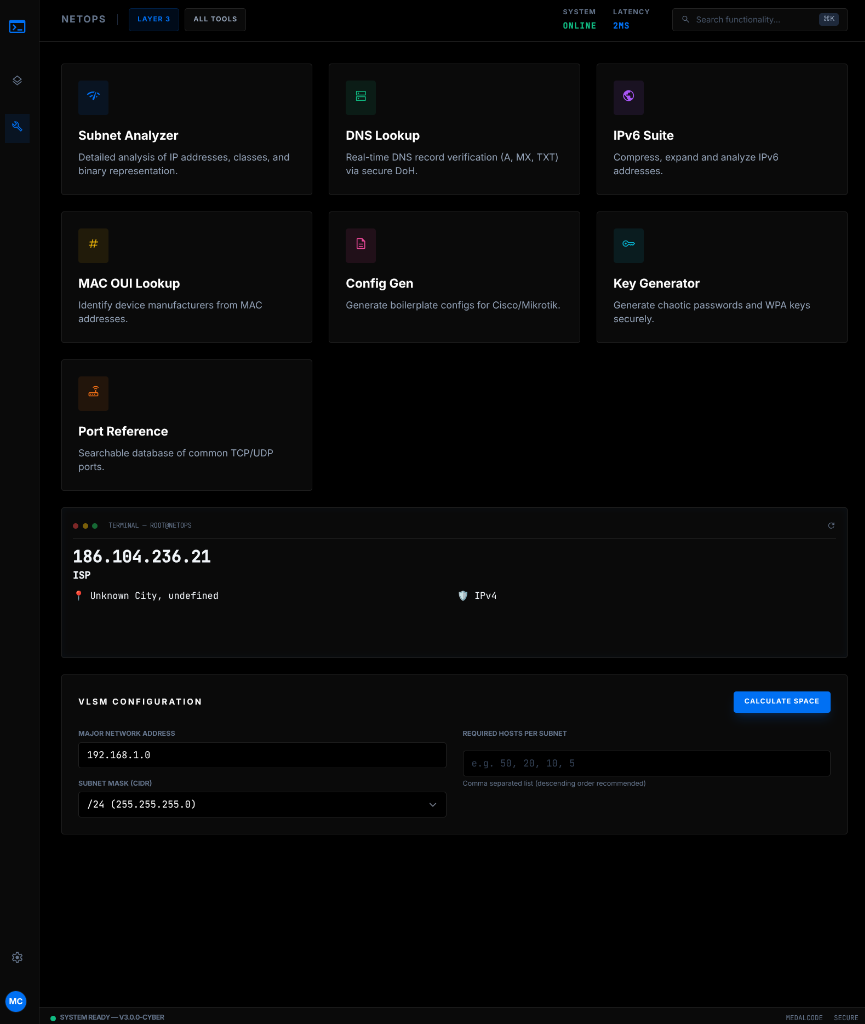The height and width of the screenshot is (1024, 865).
Task: Click the settings gear at sidebar bottom
Action: (x=17, y=957)
